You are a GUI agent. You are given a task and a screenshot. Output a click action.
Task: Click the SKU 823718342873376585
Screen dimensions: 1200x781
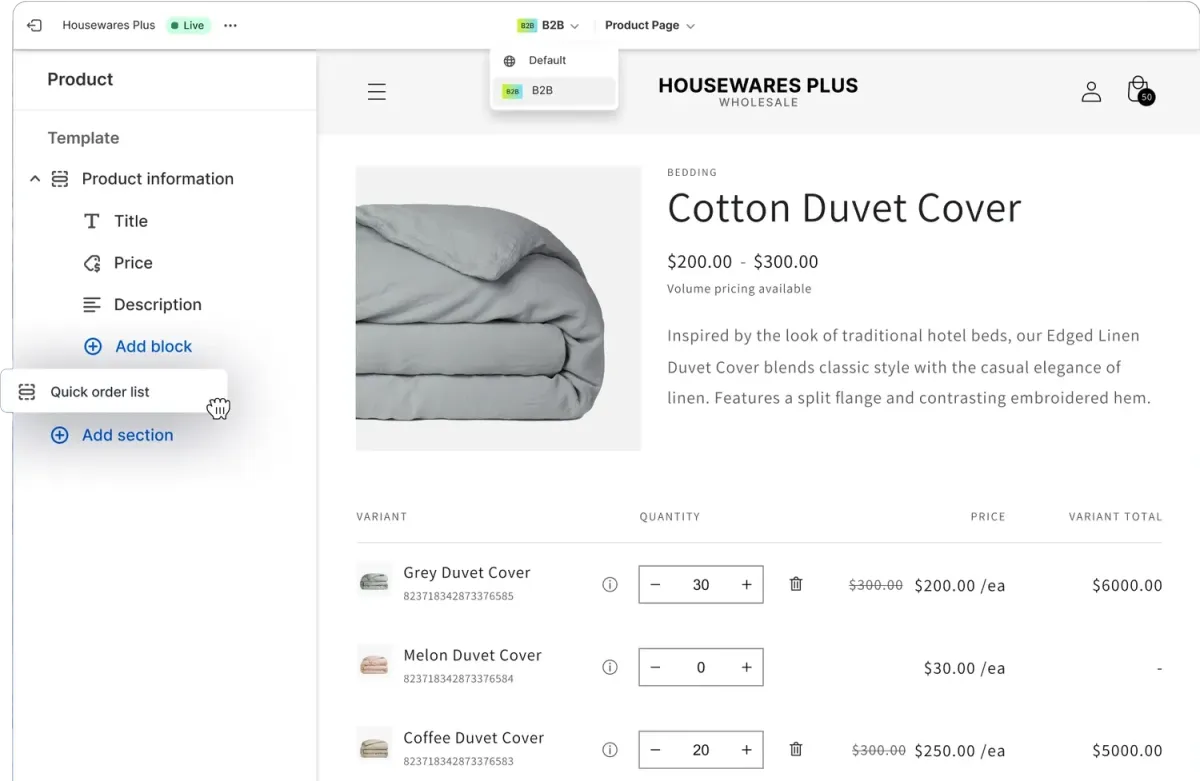458,596
